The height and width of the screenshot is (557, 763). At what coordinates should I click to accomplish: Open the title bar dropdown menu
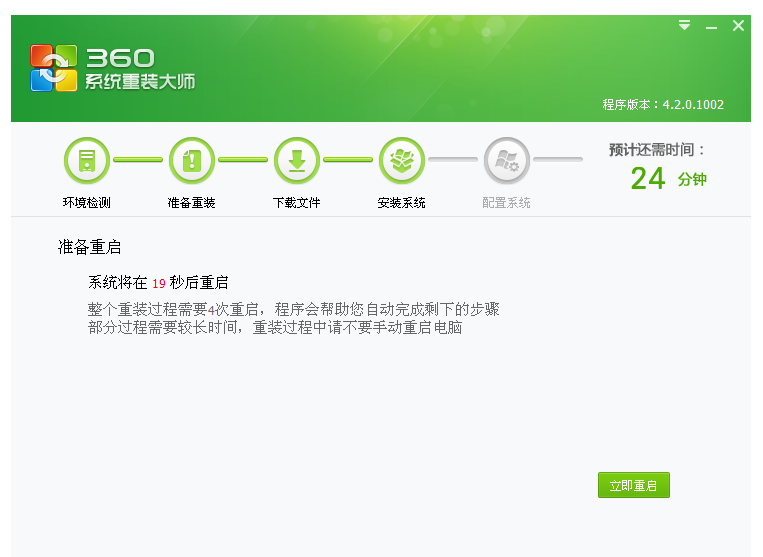pos(684,26)
